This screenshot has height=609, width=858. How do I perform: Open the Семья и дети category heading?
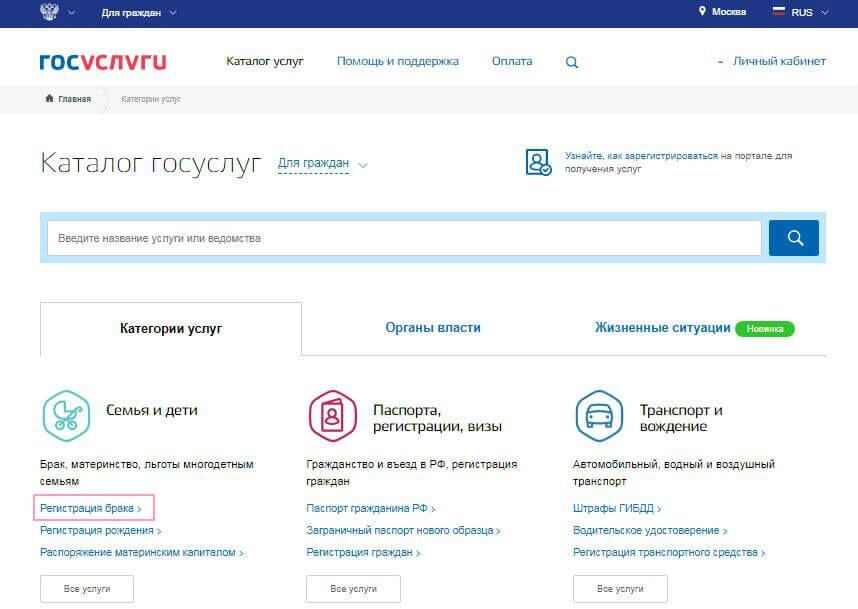(152, 410)
